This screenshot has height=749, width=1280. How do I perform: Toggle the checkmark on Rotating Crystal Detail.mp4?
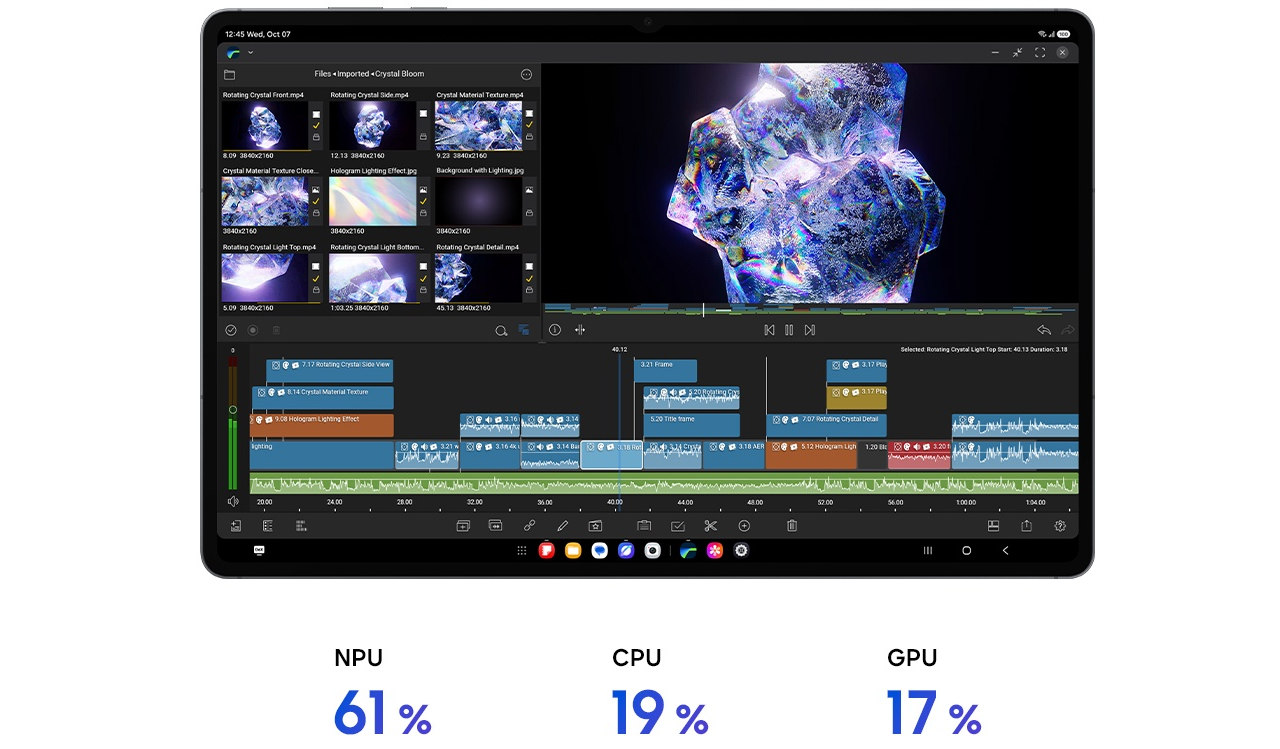tap(530, 279)
